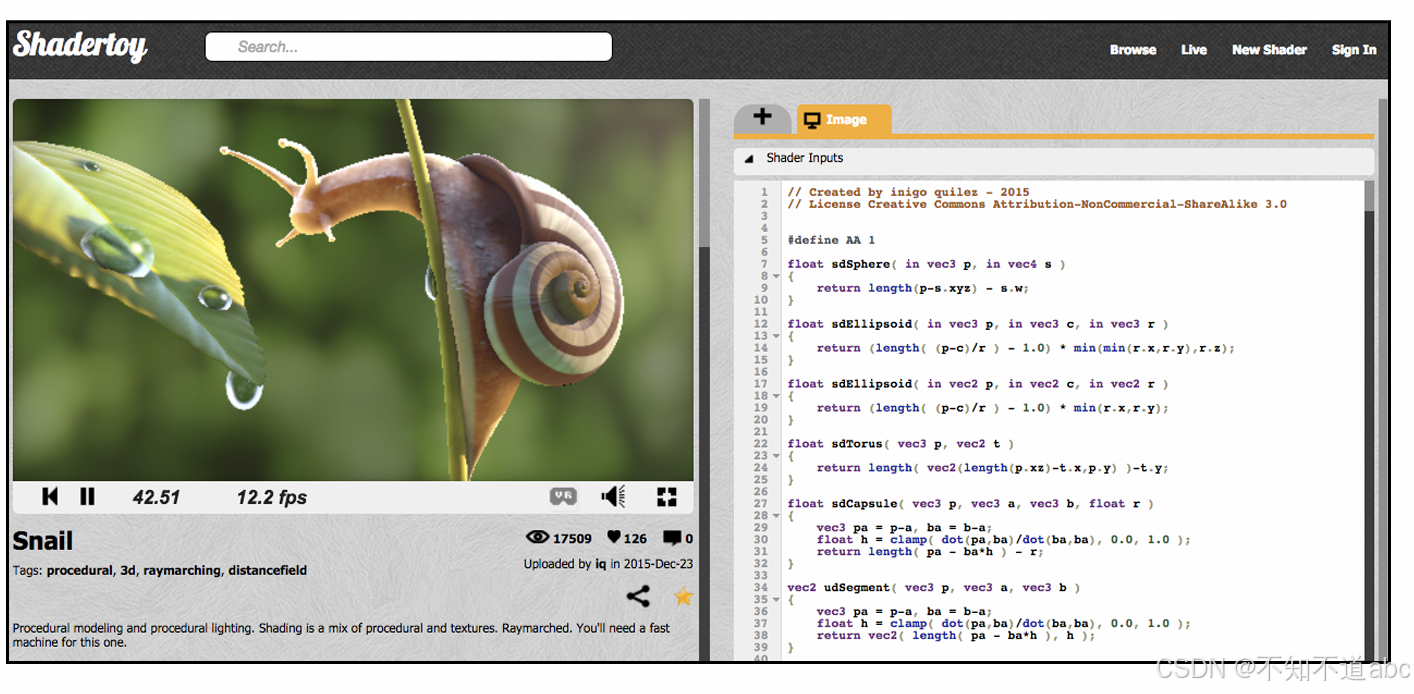
Task: Select the Image tab
Action: [844, 120]
